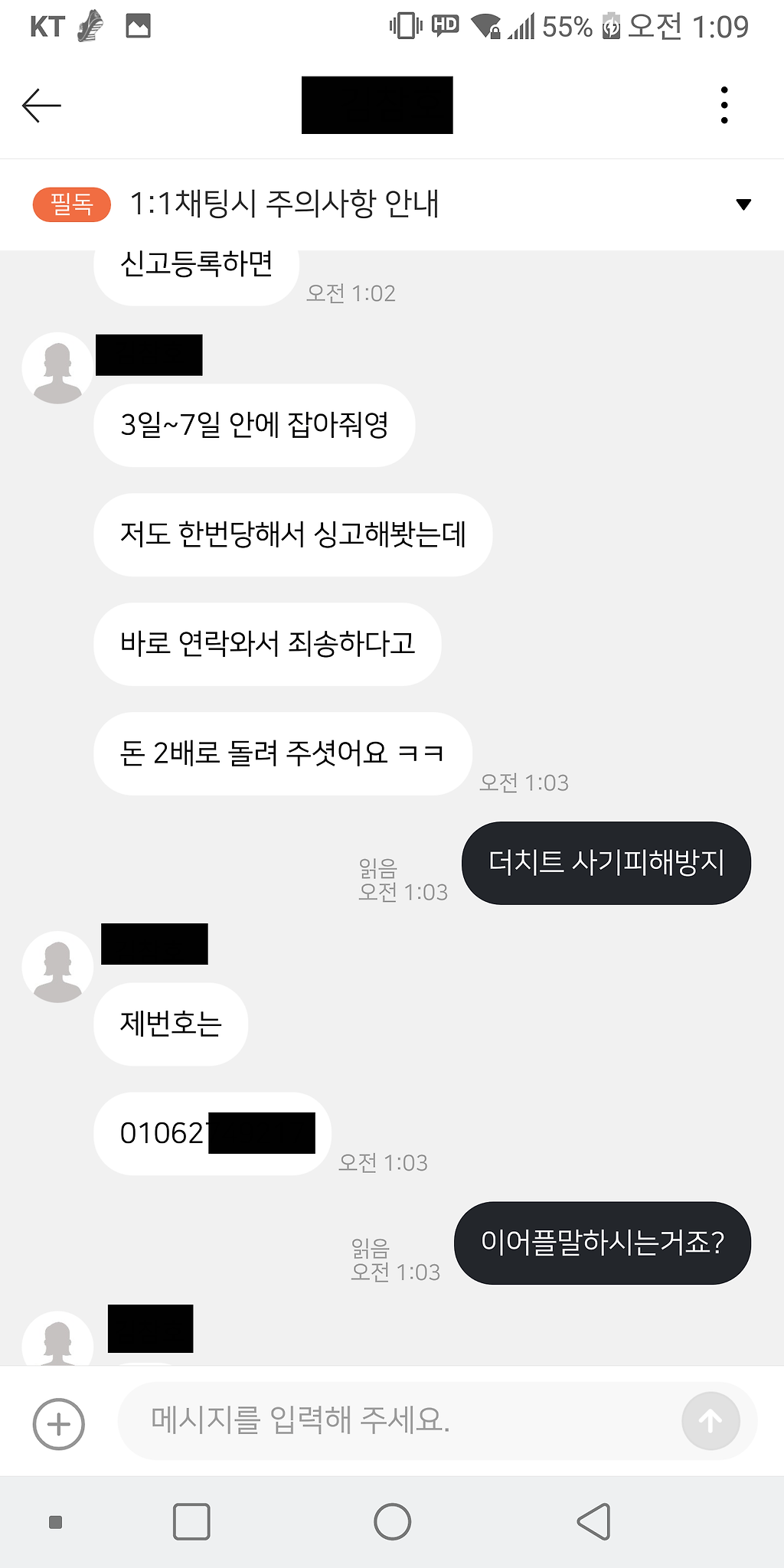Open the three-dot more options menu
784x1568 pixels.
(724, 106)
